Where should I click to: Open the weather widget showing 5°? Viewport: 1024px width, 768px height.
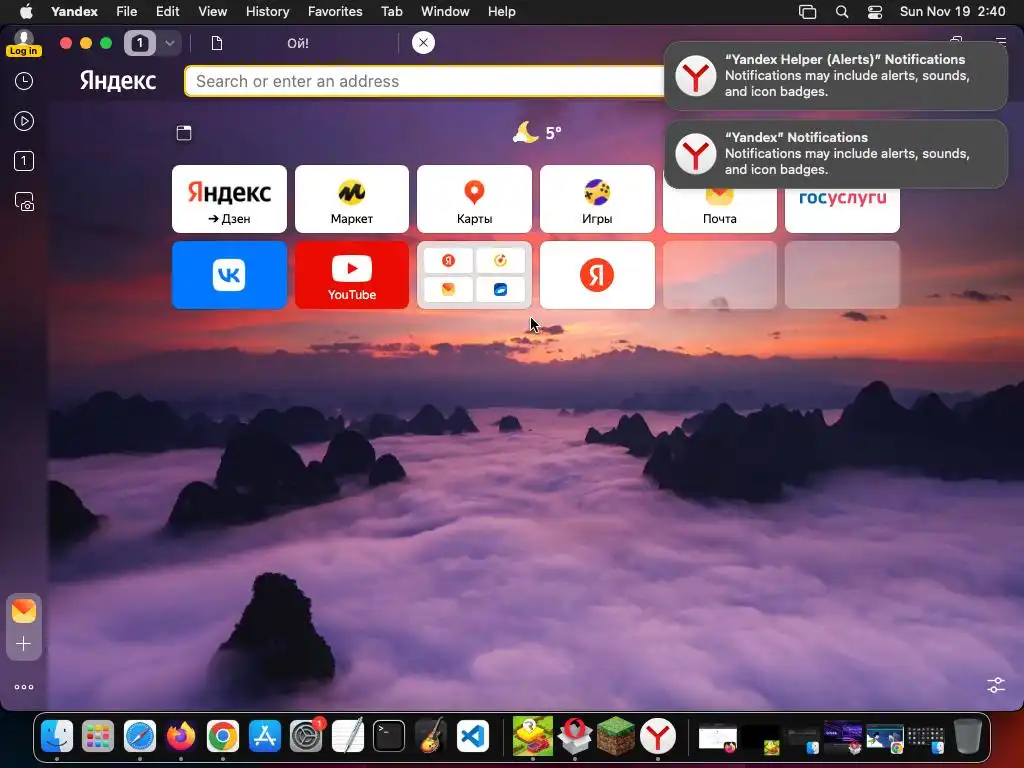coord(537,133)
